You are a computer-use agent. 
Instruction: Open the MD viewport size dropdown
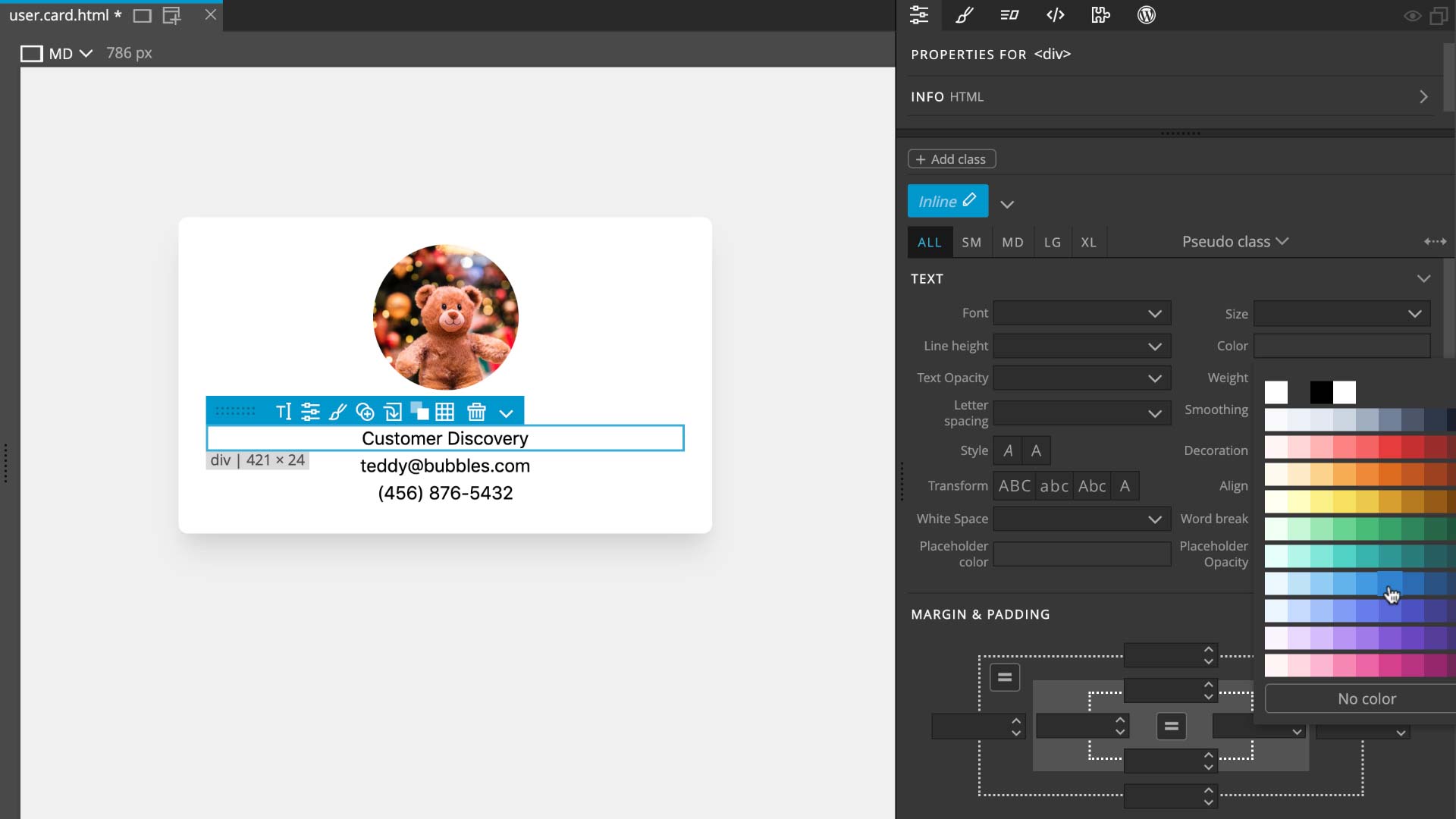70,53
